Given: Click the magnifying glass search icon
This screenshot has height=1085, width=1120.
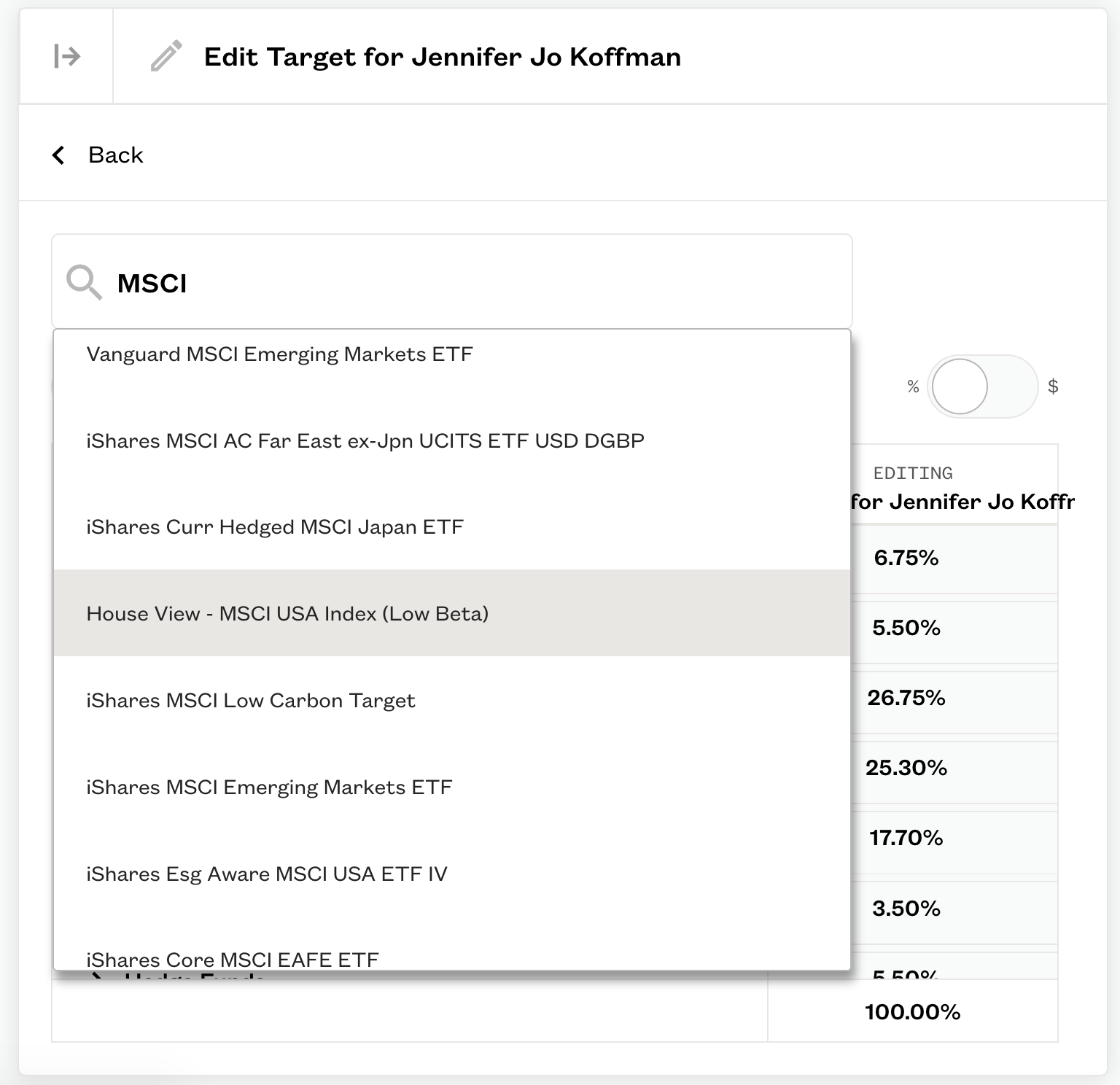Looking at the screenshot, I should (x=84, y=282).
